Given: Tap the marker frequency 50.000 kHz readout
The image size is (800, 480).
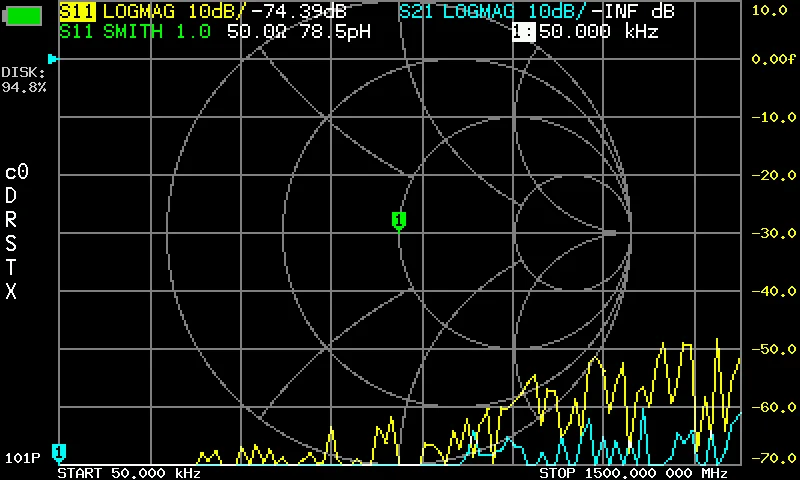Looking at the screenshot, I should [x=598, y=32].
